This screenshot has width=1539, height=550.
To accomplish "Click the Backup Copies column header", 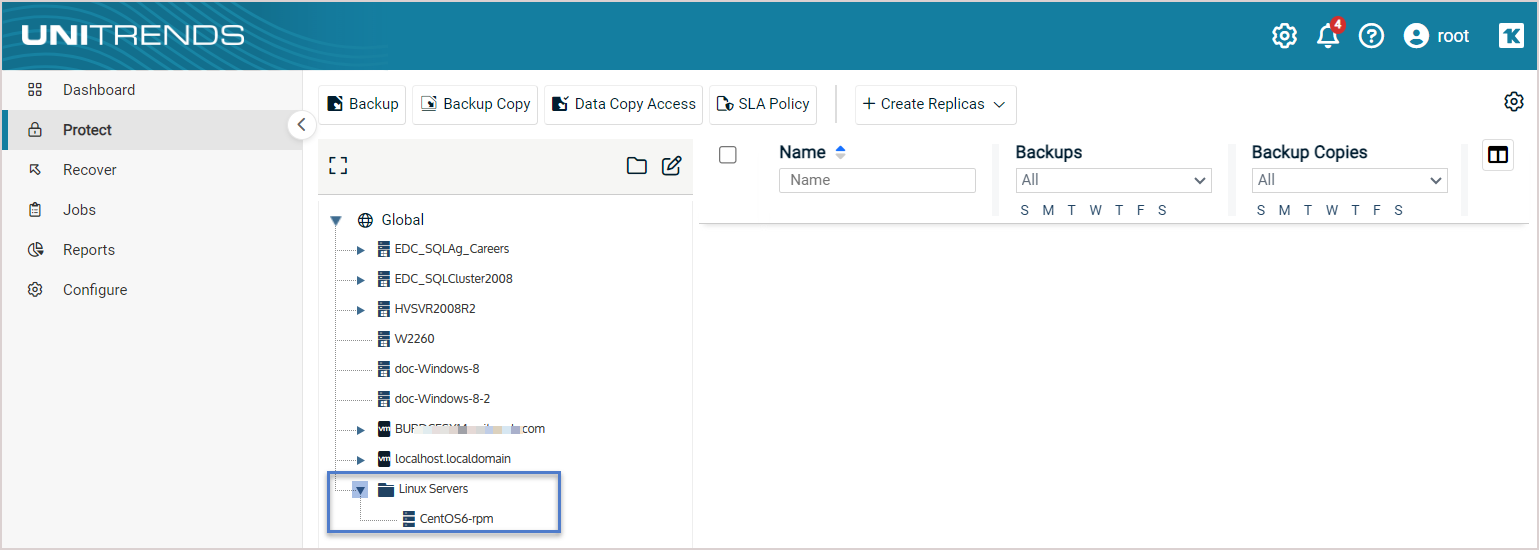I will 1310,152.
